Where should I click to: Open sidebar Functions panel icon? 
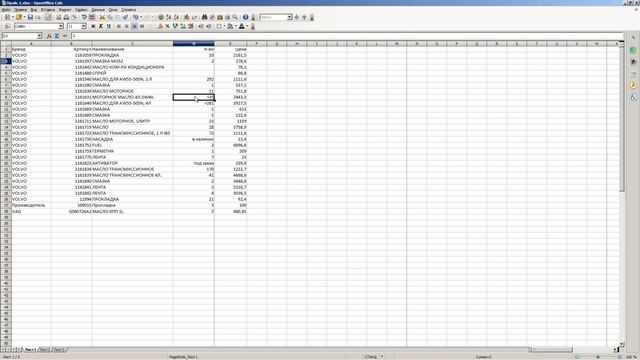(x=633, y=97)
